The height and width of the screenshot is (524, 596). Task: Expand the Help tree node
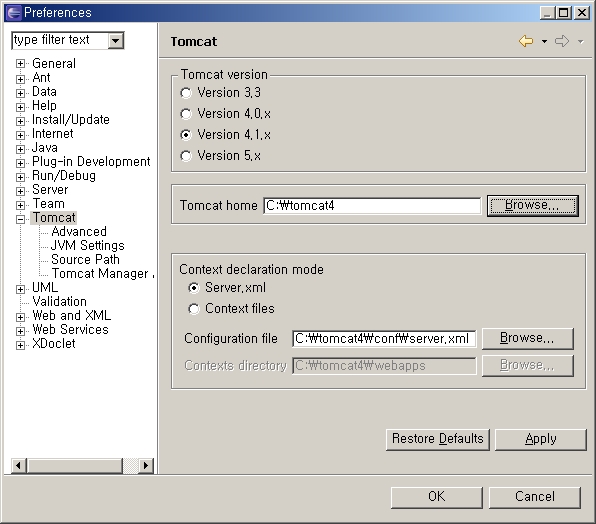point(21,107)
